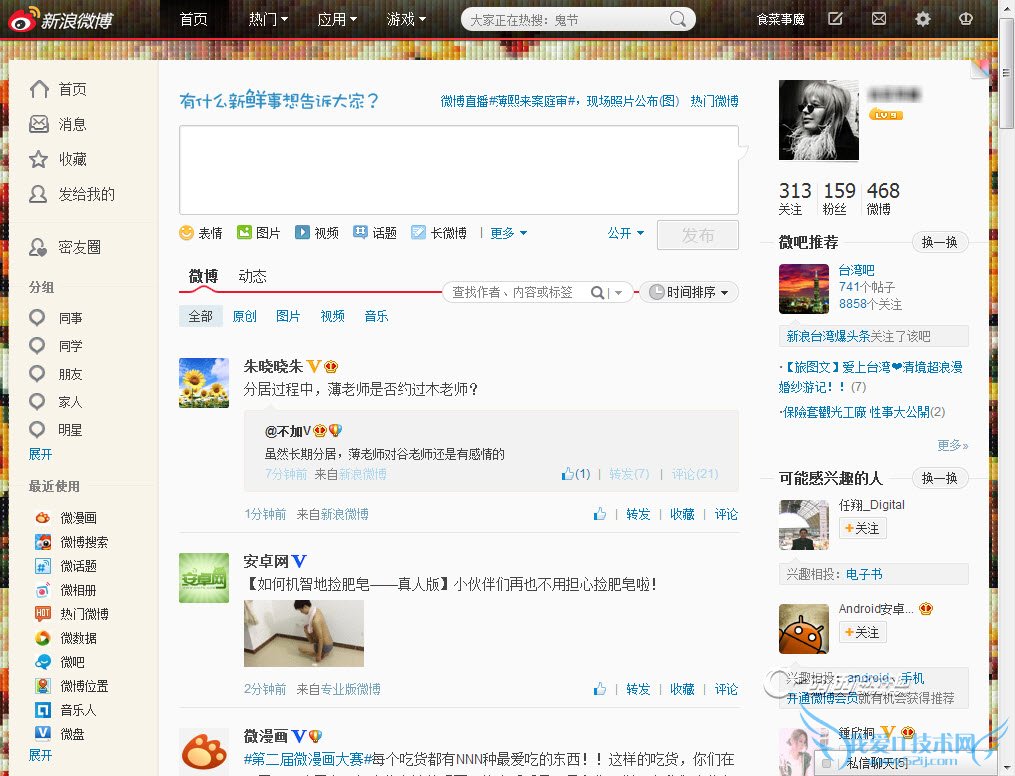Screen dimensions: 1015x776
Task: Open the 热门 dropdown menu
Action: [268, 19]
